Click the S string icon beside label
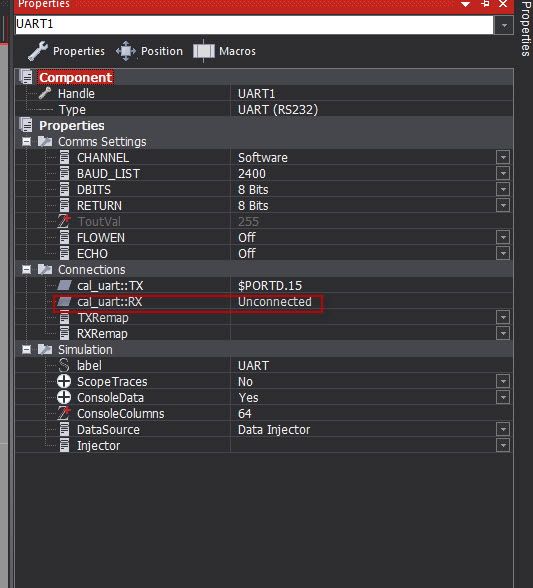Screen dimensions: 533x588 [x=64, y=365]
